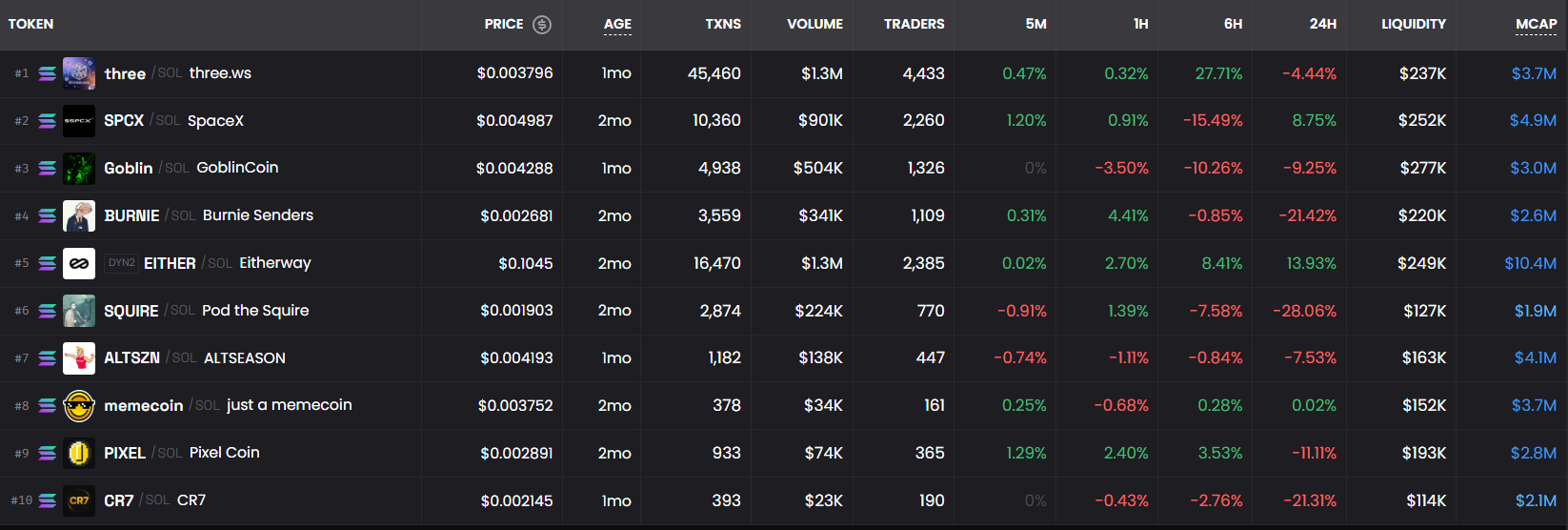
Task: Click the $4.9M market cap of SPCX
Action: 1533,121
